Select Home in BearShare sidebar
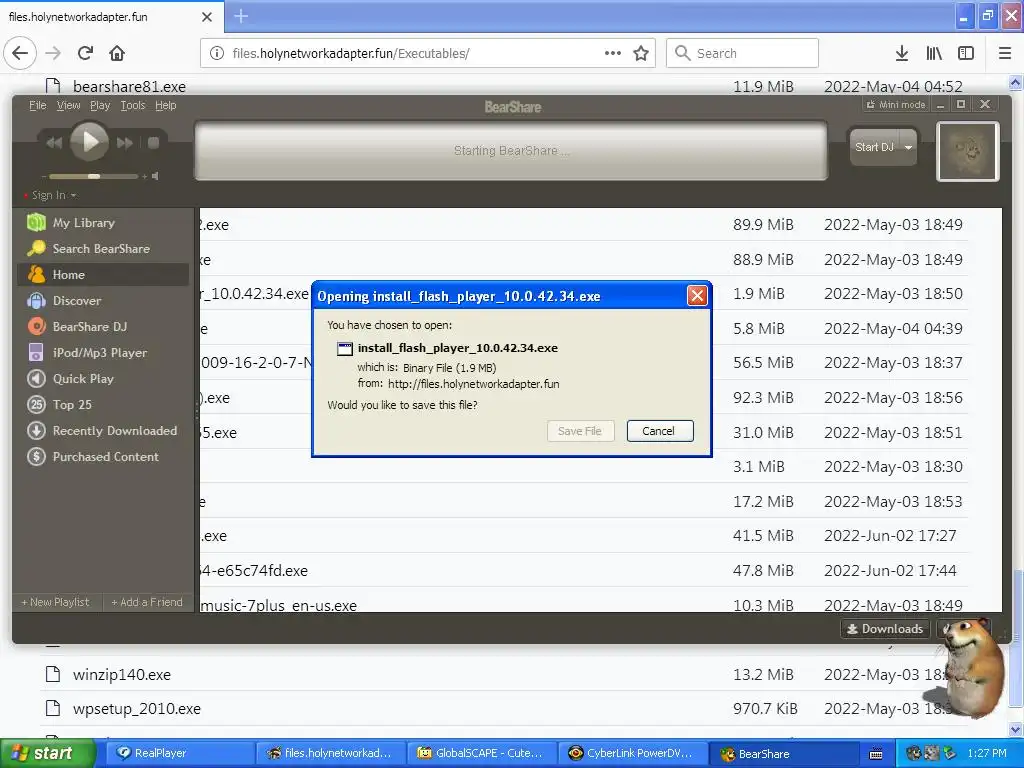 point(103,275)
